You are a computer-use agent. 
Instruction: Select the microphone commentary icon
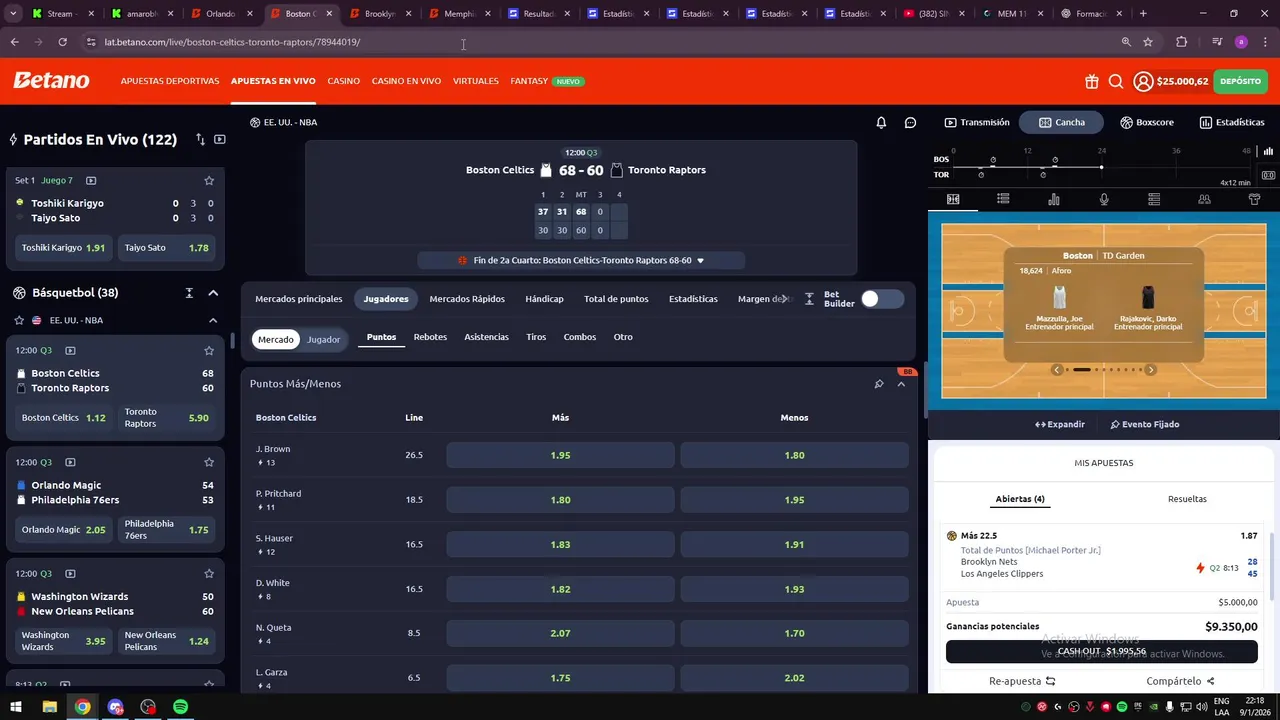coord(1104,199)
